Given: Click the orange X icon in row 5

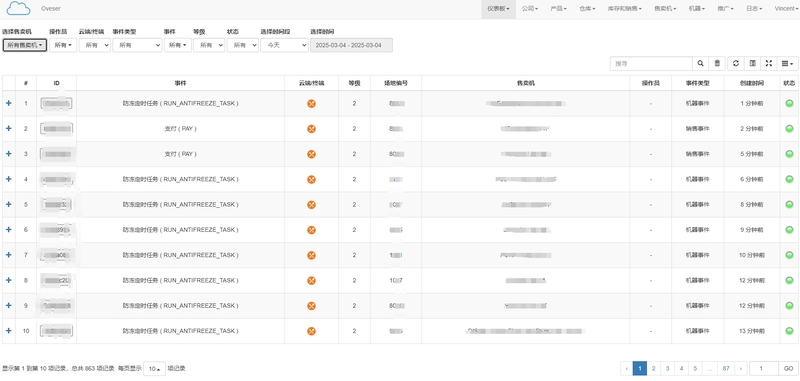Looking at the screenshot, I should [x=311, y=205].
